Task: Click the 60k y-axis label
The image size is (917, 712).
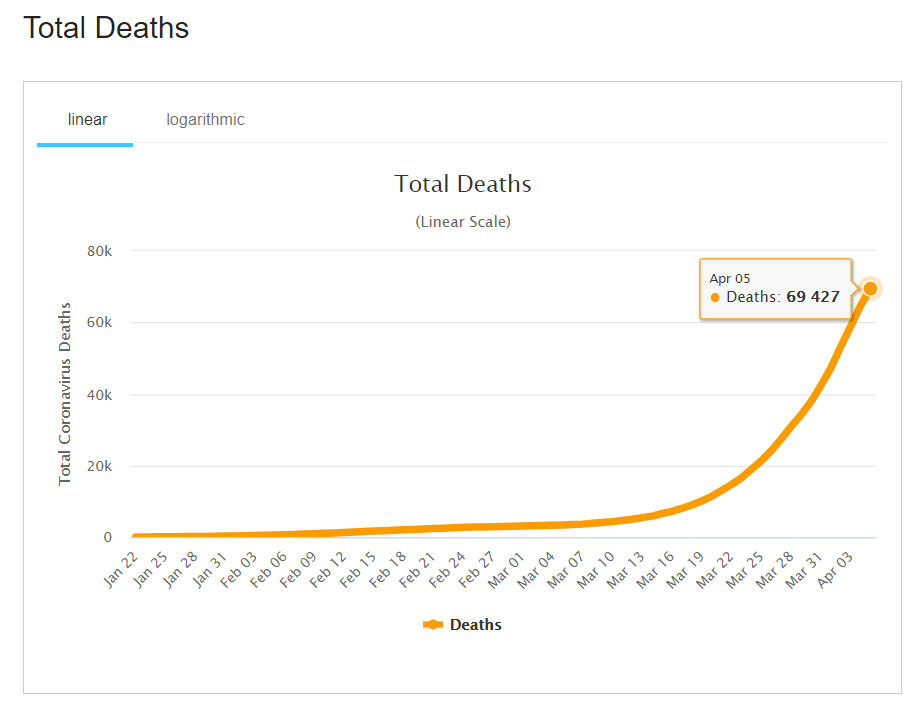Action: (100, 323)
